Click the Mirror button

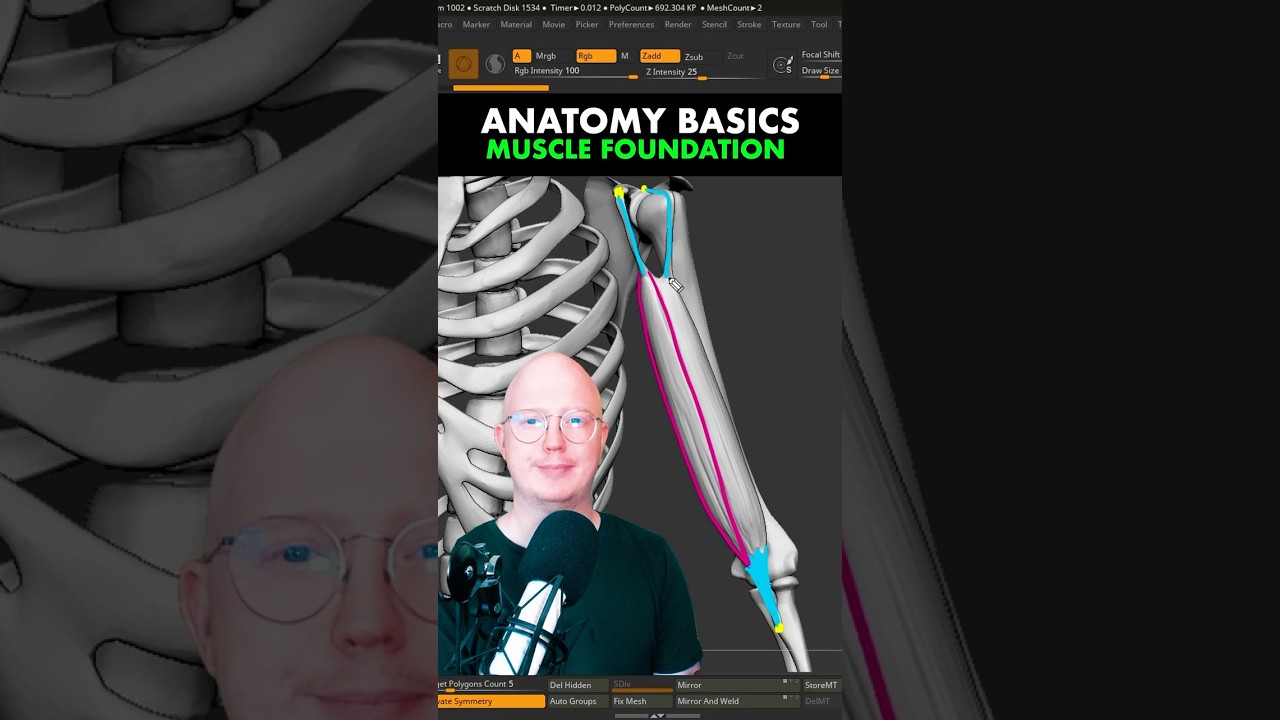coord(737,685)
